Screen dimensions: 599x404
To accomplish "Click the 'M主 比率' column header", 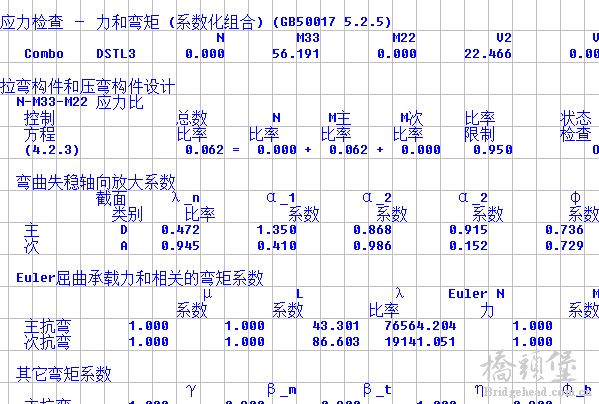I will pos(336,126).
